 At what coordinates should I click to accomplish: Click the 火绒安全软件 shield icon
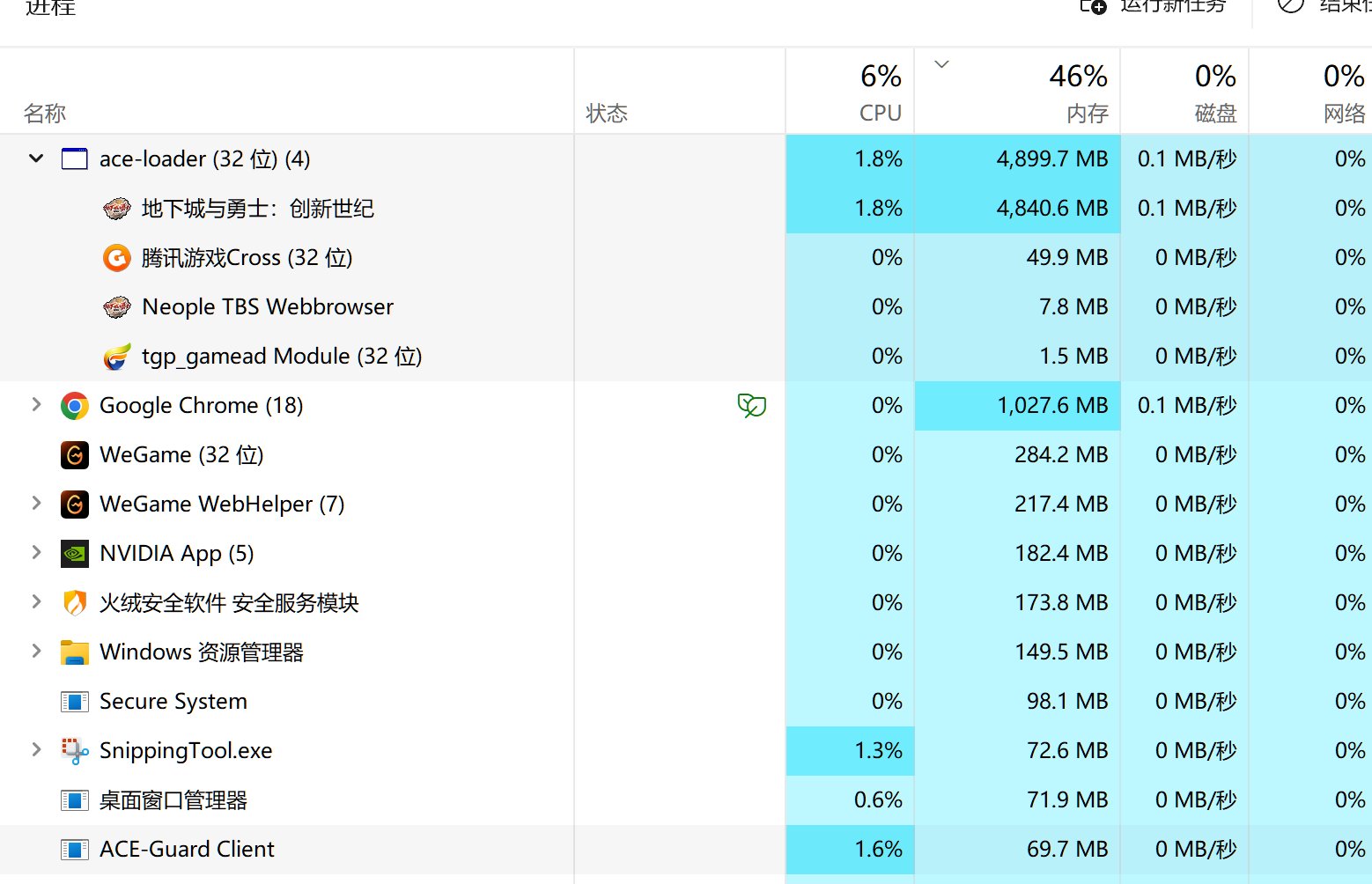pos(75,603)
